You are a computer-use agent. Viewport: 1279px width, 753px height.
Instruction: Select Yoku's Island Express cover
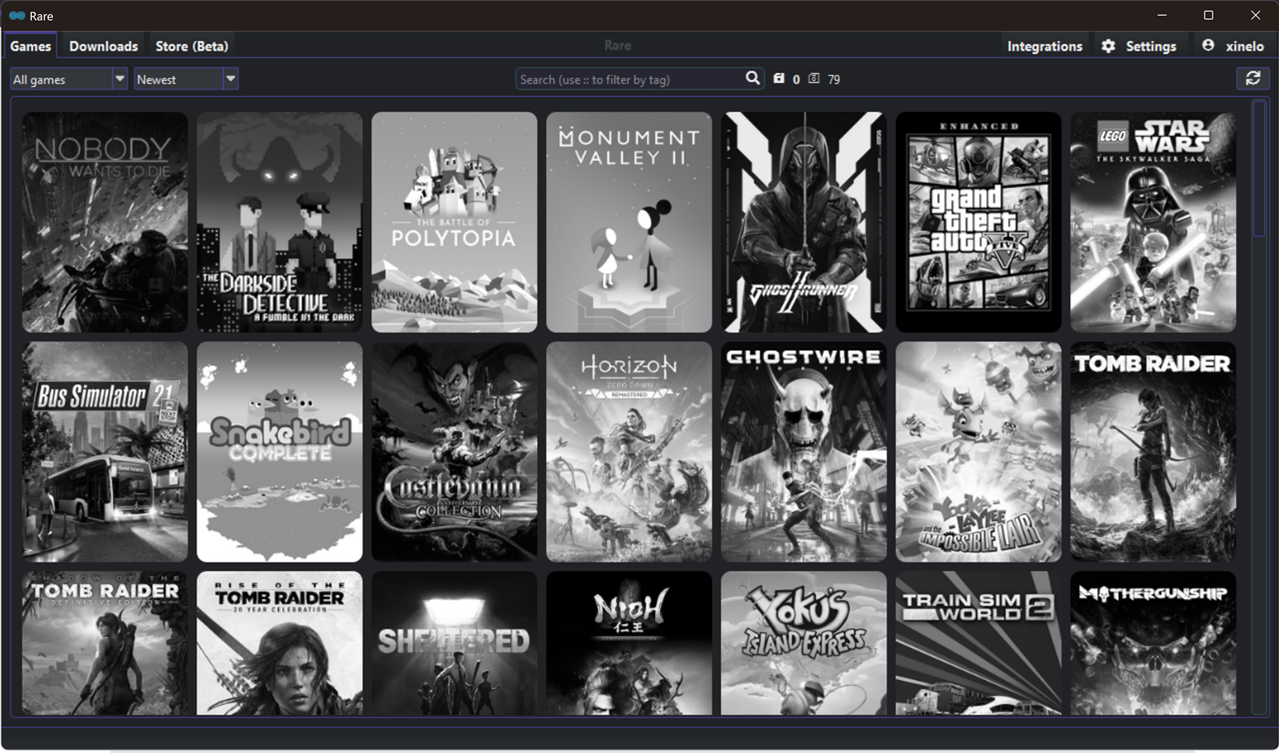[804, 643]
